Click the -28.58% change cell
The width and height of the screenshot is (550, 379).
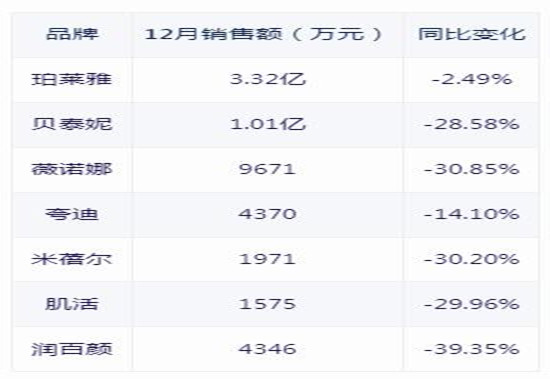pyautogui.click(x=471, y=124)
